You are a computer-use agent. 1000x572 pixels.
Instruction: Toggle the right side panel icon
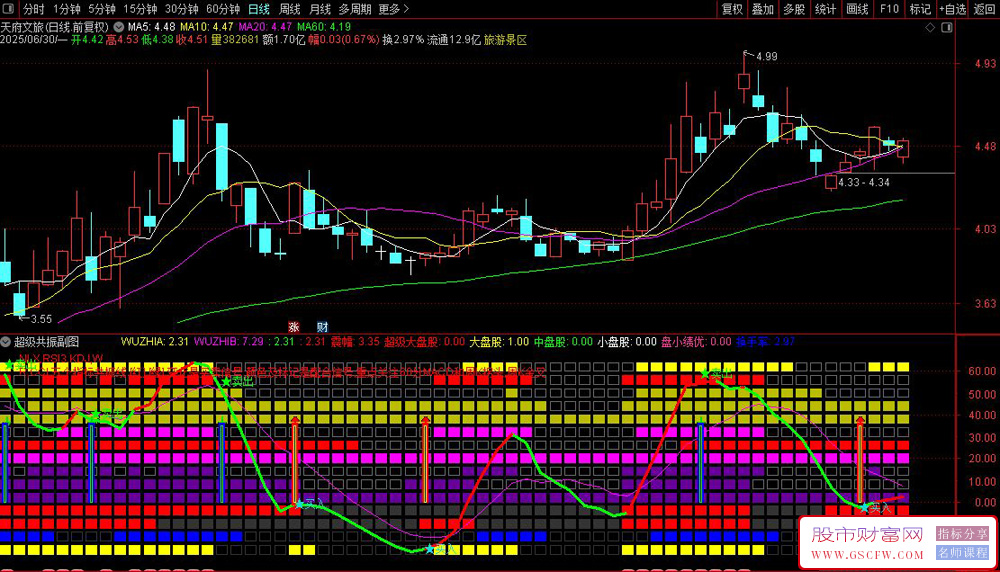[x=947, y=27]
